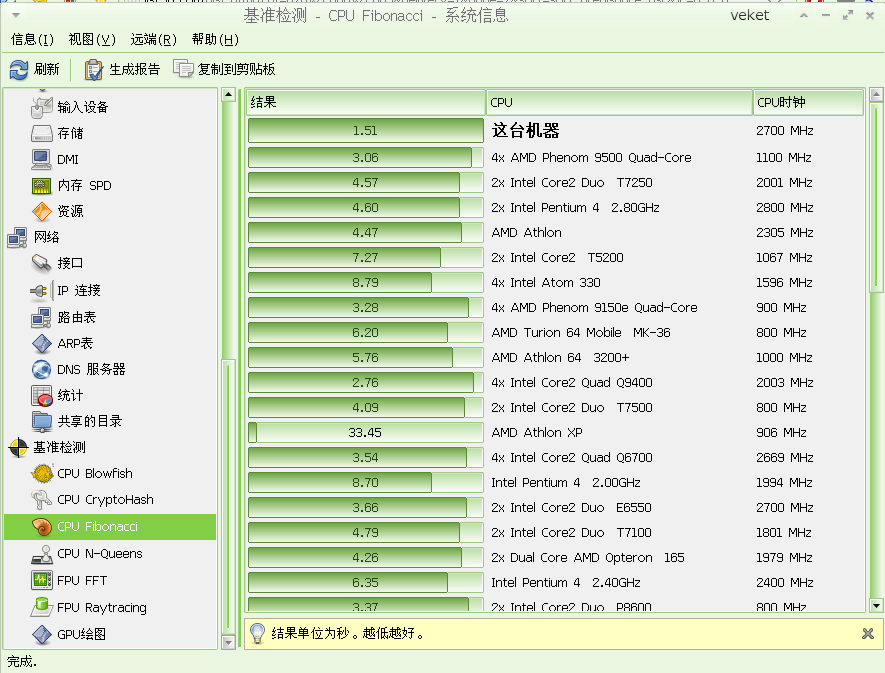
Task: Select the 输入设备 input devices icon
Action: (42, 107)
